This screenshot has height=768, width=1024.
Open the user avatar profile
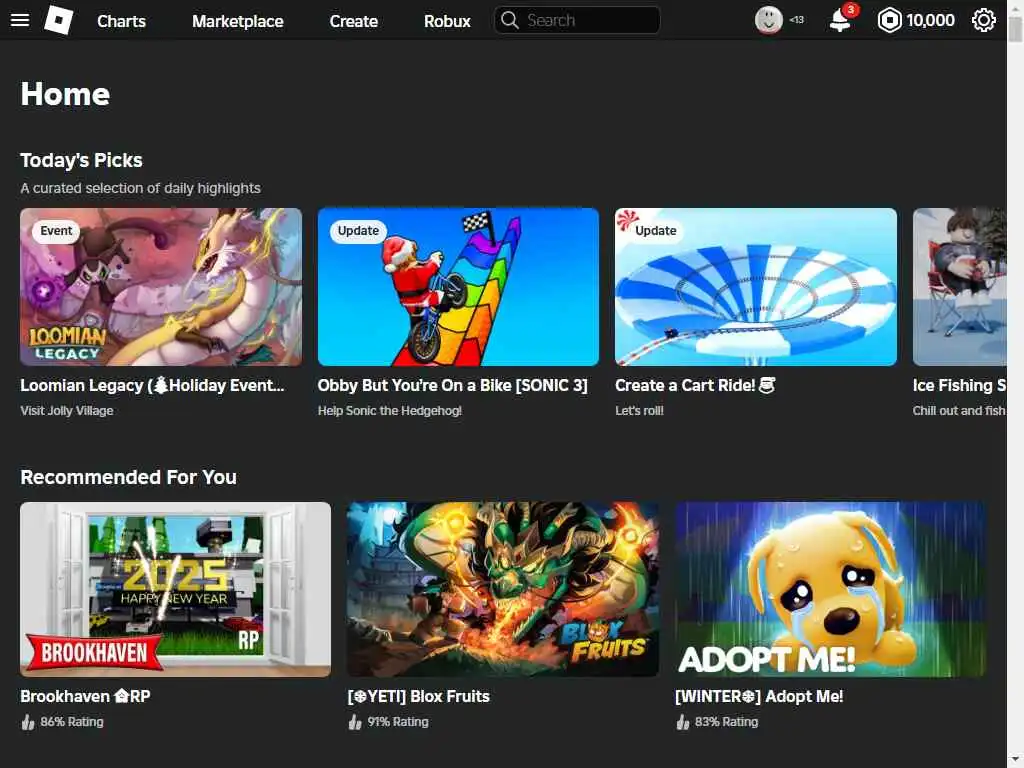coord(769,20)
